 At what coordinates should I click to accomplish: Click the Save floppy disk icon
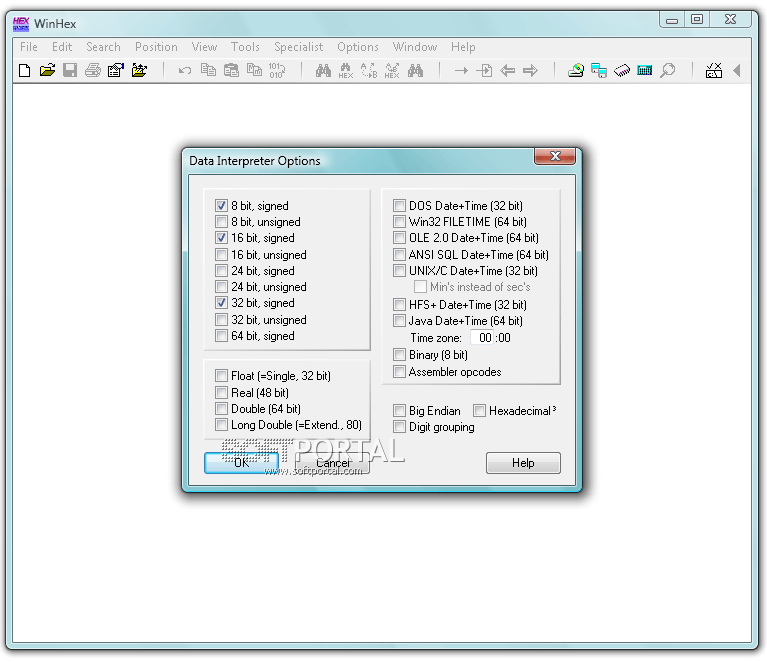70,70
